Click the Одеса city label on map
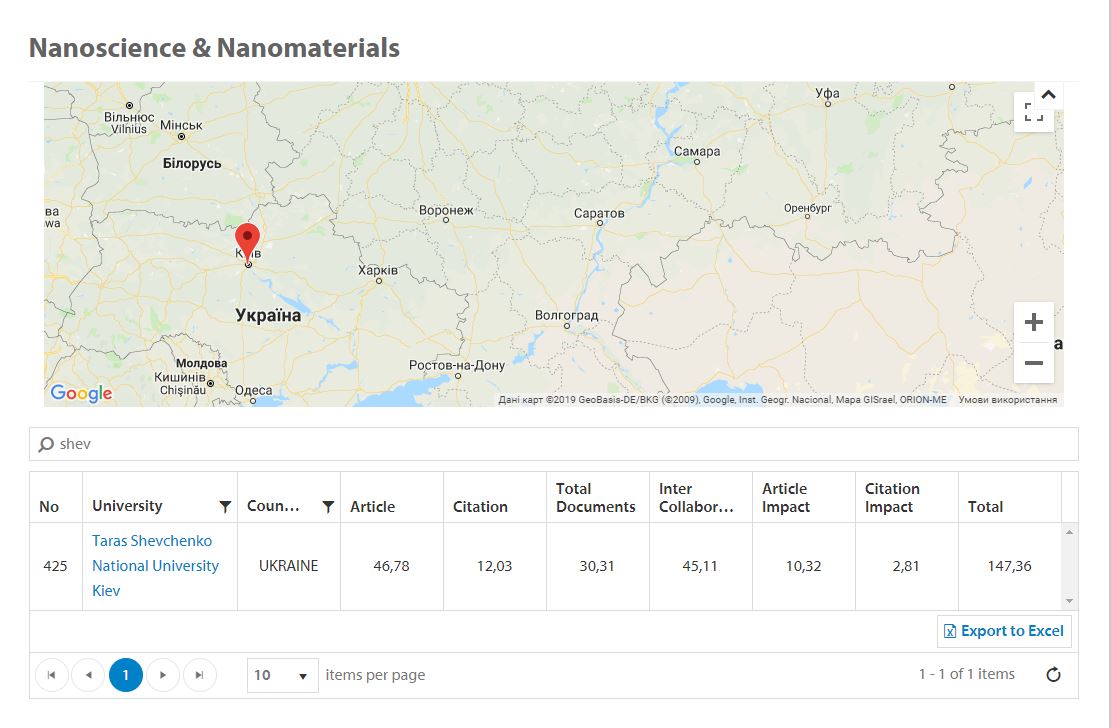Viewport: 1111px width, 728px height. (253, 390)
